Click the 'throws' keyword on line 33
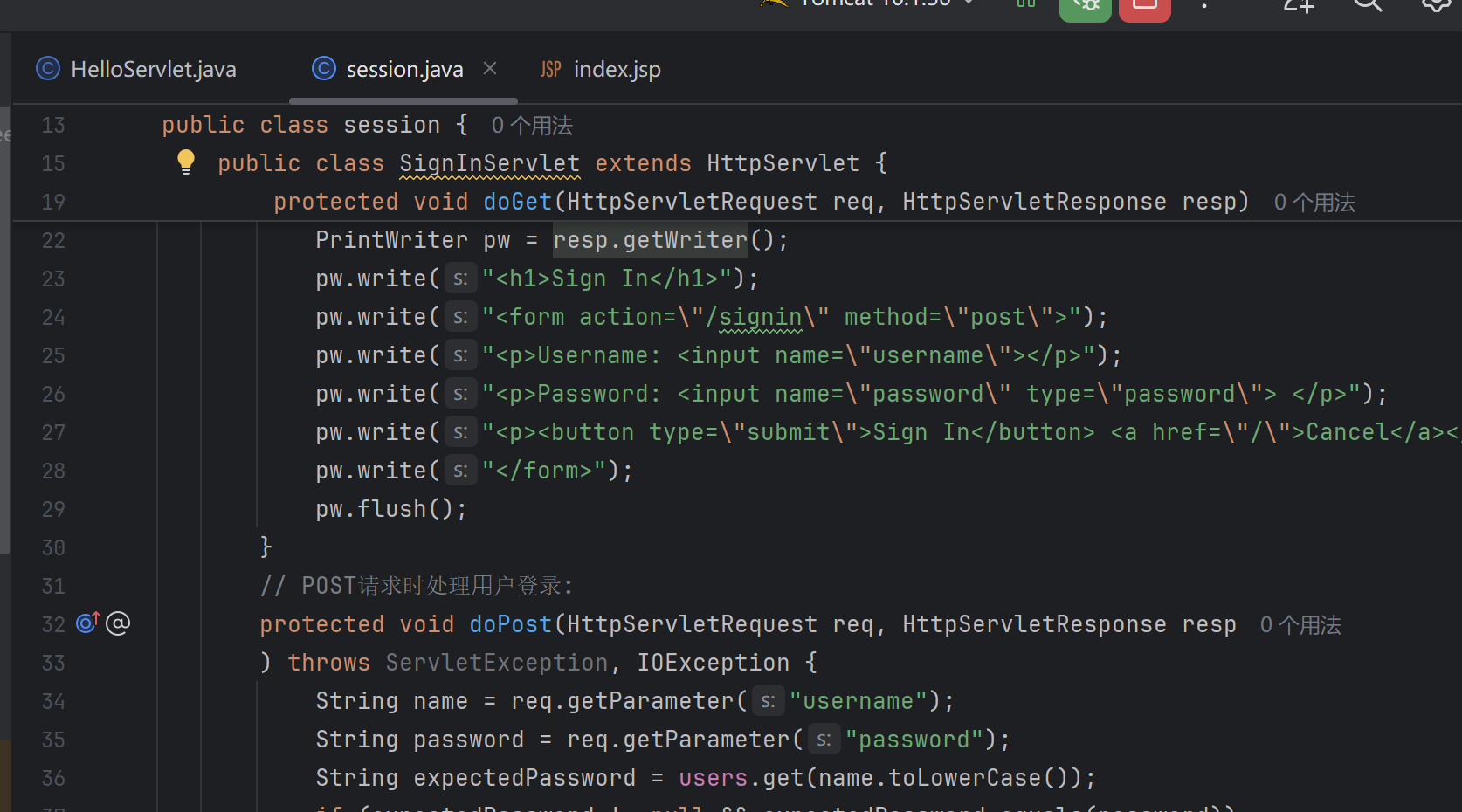Viewport: 1462px width, 812px height. (x=329, y=663)
